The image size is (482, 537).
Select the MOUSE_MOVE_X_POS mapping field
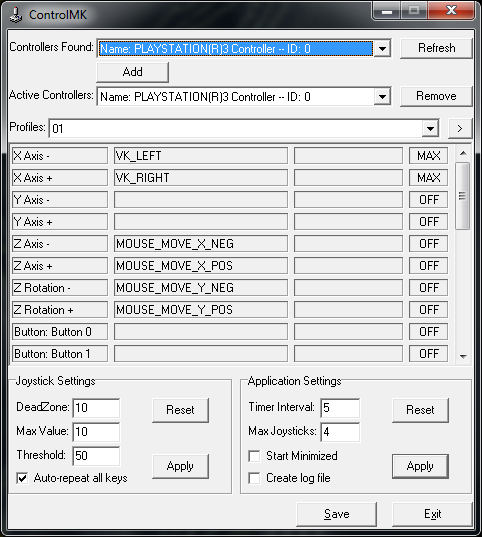pyautogui.click(x=201, y=266)
